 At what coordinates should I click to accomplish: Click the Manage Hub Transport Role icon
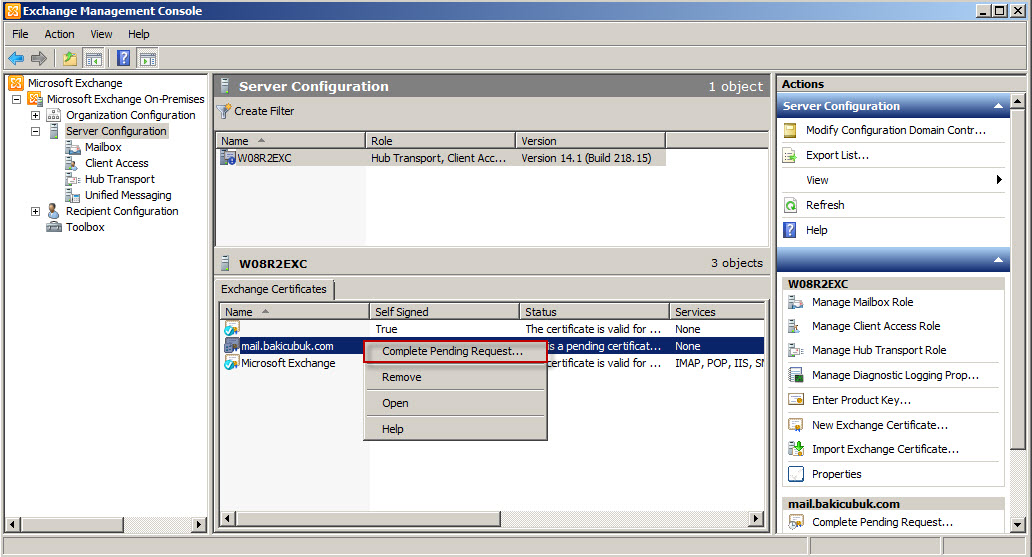pyautogui.click(x=796, y=350)
